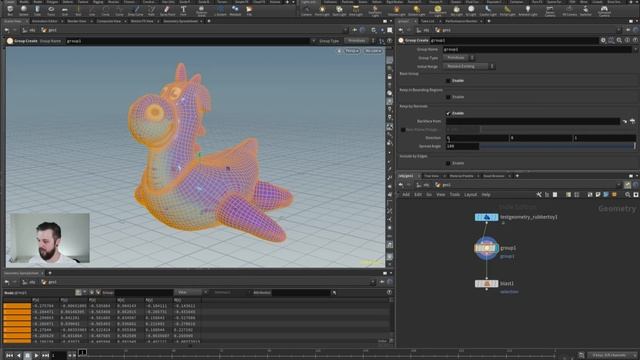Image resolution: width=640 pixels, height=360 pixels.
Task: Open the network editor Add menu
Action: 406,195
